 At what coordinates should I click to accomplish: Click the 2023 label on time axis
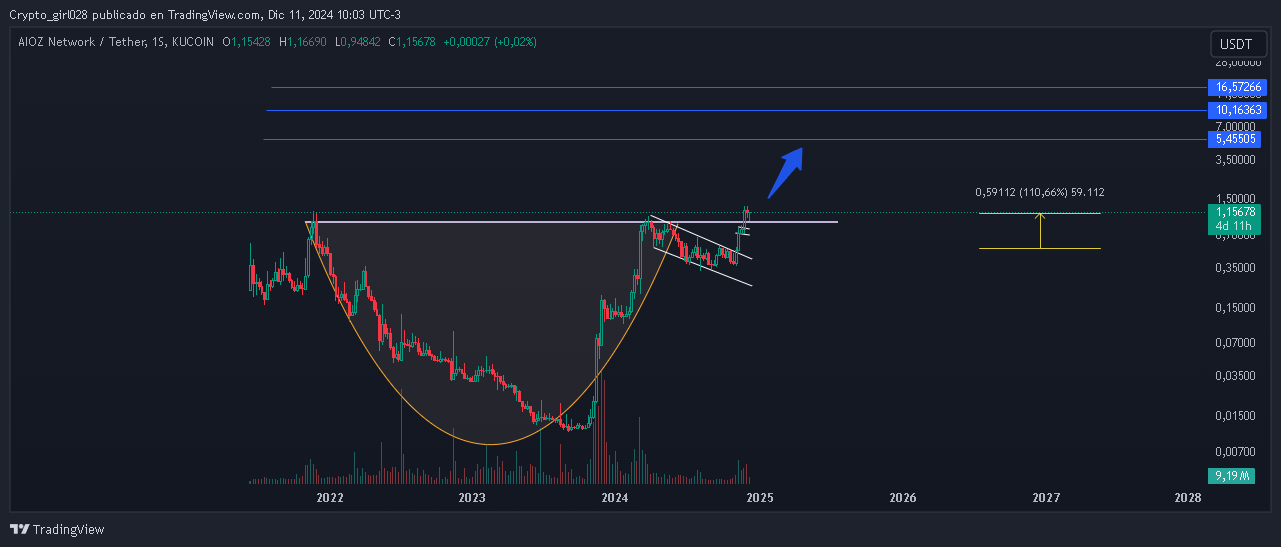(472, 497)
